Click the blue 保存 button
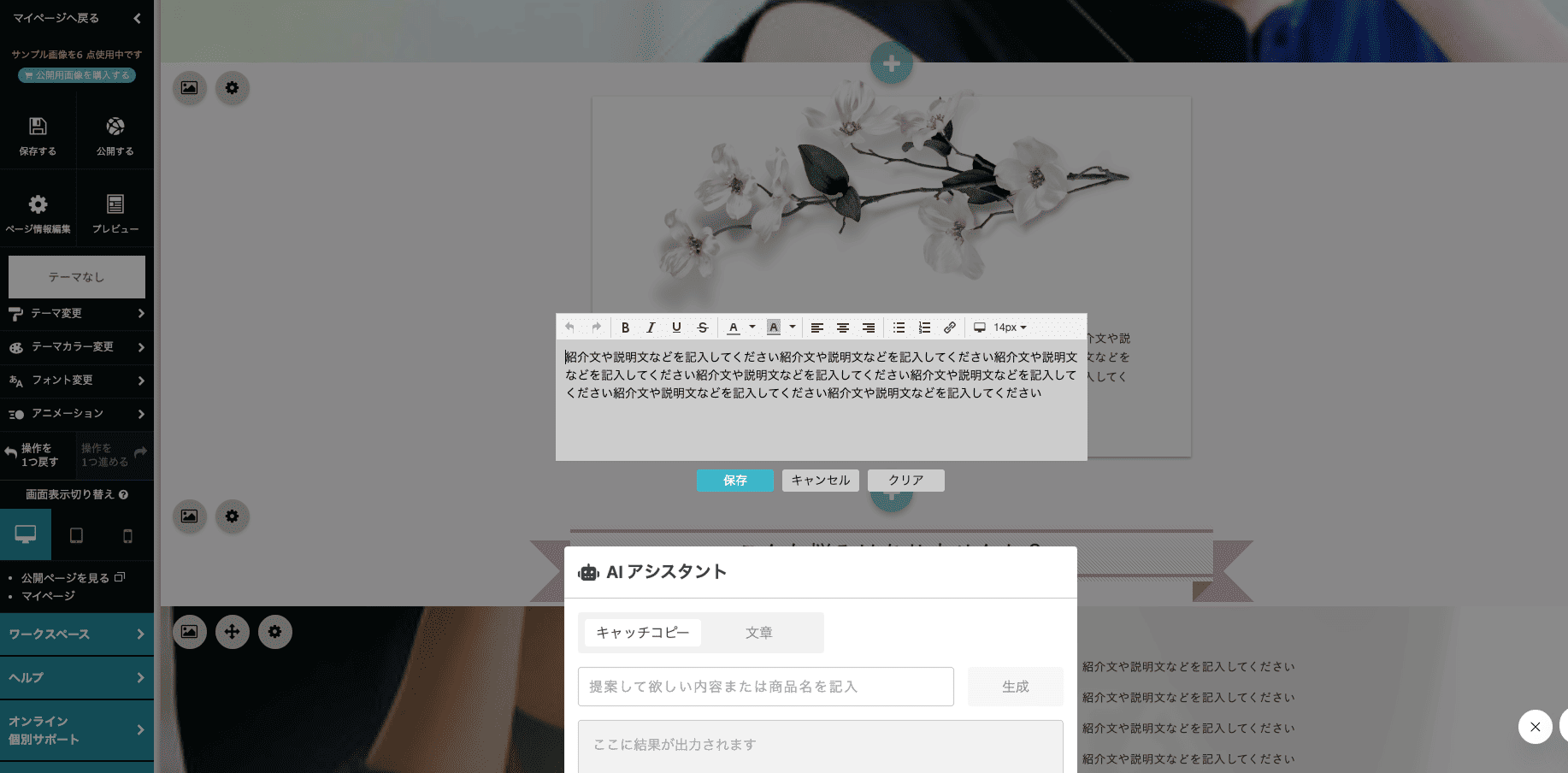 (735, 481)
